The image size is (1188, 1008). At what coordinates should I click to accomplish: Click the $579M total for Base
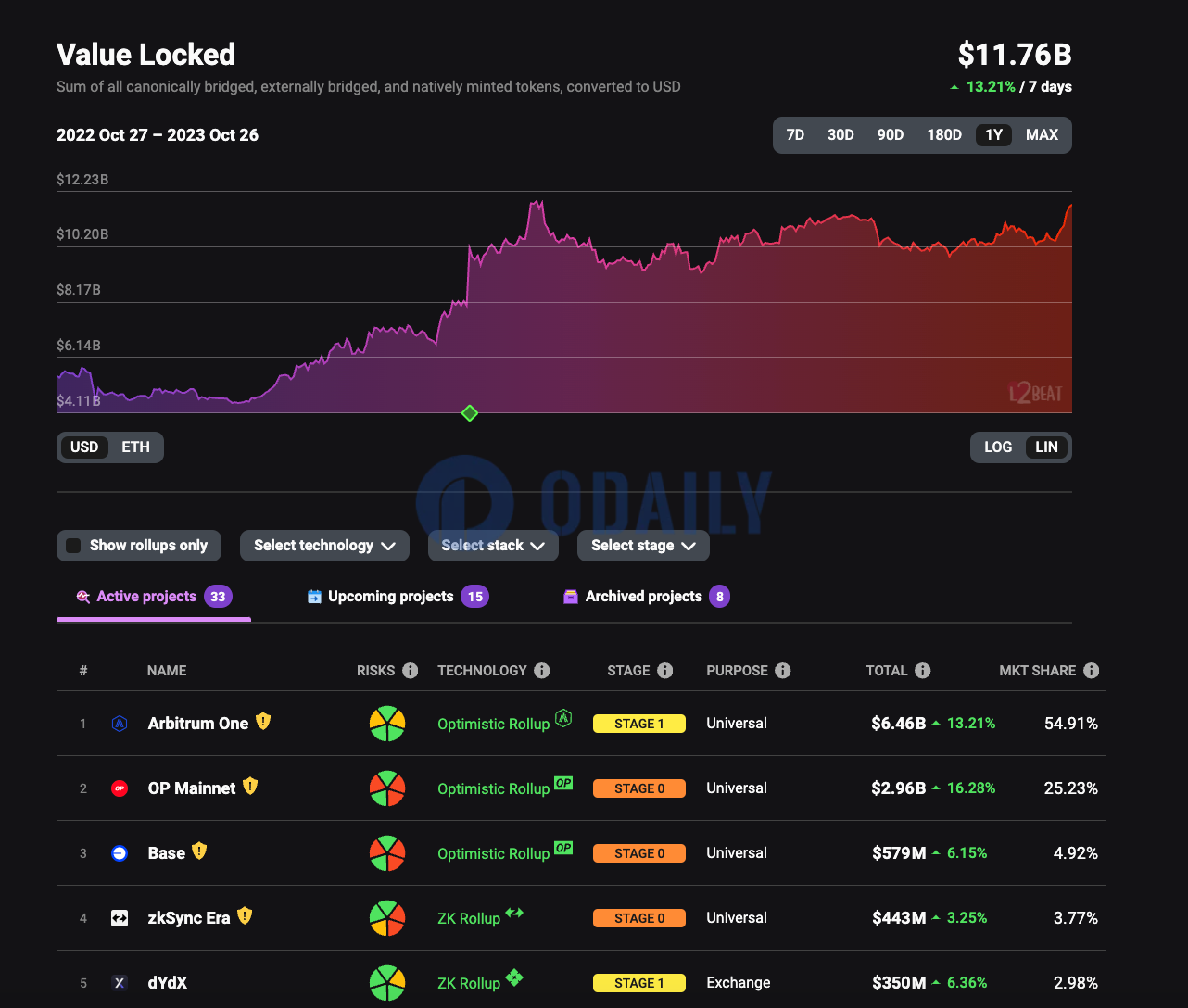pos(899,853)
